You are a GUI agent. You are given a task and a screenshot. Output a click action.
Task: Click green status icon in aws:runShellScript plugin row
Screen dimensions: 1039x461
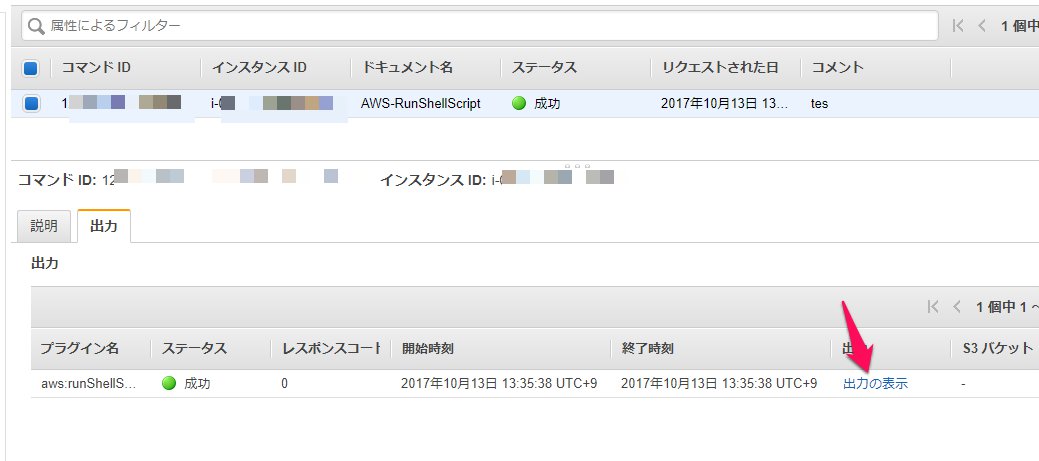(x=168, y=383)
